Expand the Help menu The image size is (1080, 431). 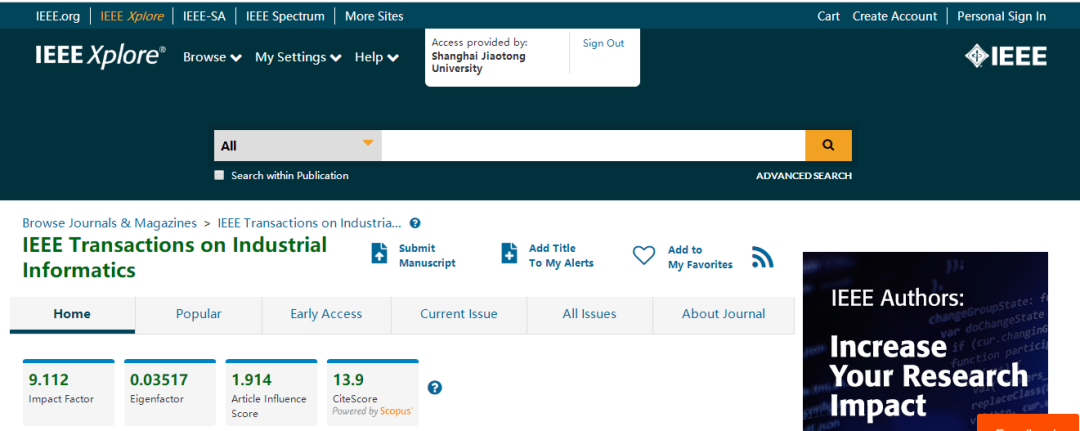pyautogui.click(x=377, y=57)
